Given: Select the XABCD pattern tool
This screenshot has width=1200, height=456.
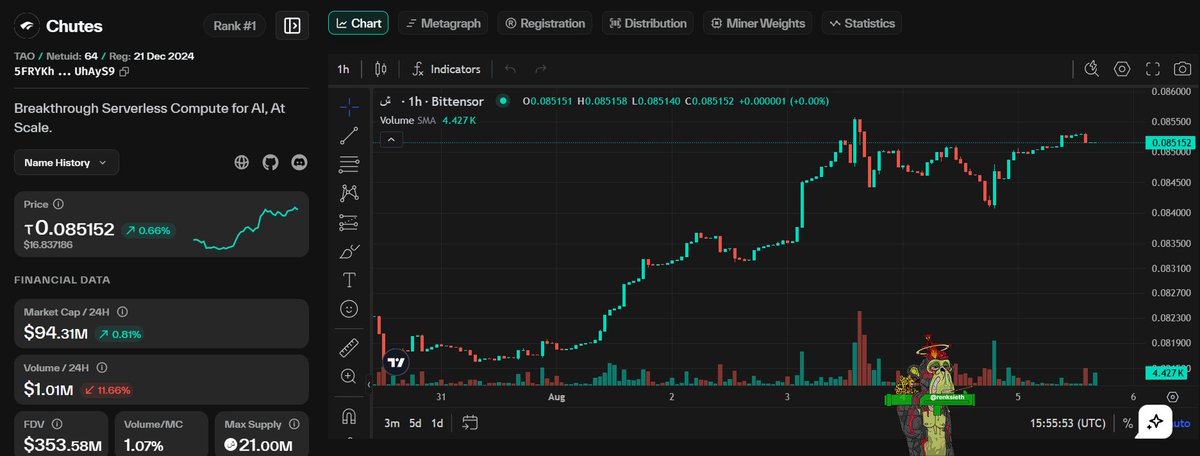Looking at the screenshot, I should (x=349, y=193).
